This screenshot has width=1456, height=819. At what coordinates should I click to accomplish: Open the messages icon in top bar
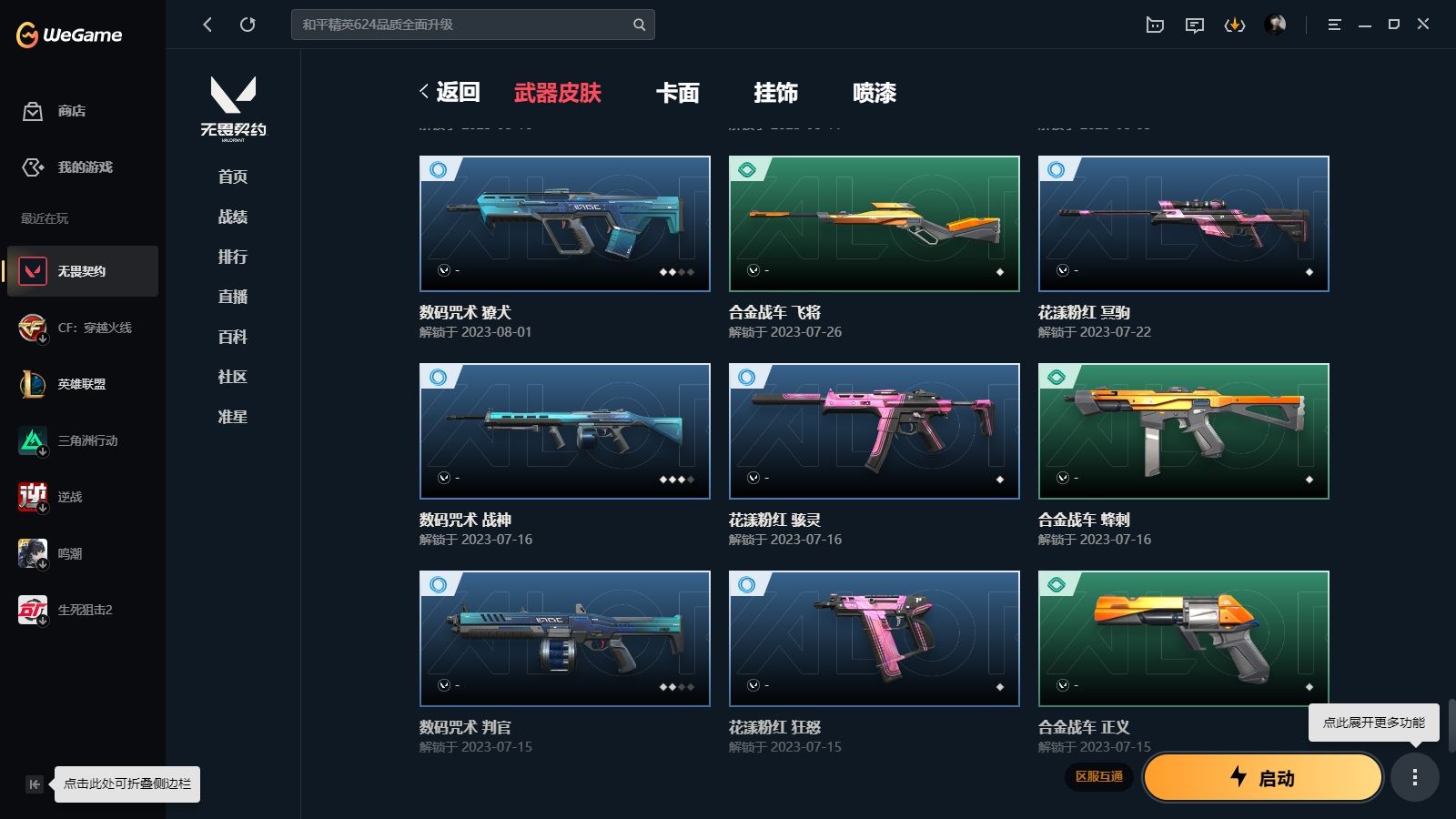(x=1195, y=25)
